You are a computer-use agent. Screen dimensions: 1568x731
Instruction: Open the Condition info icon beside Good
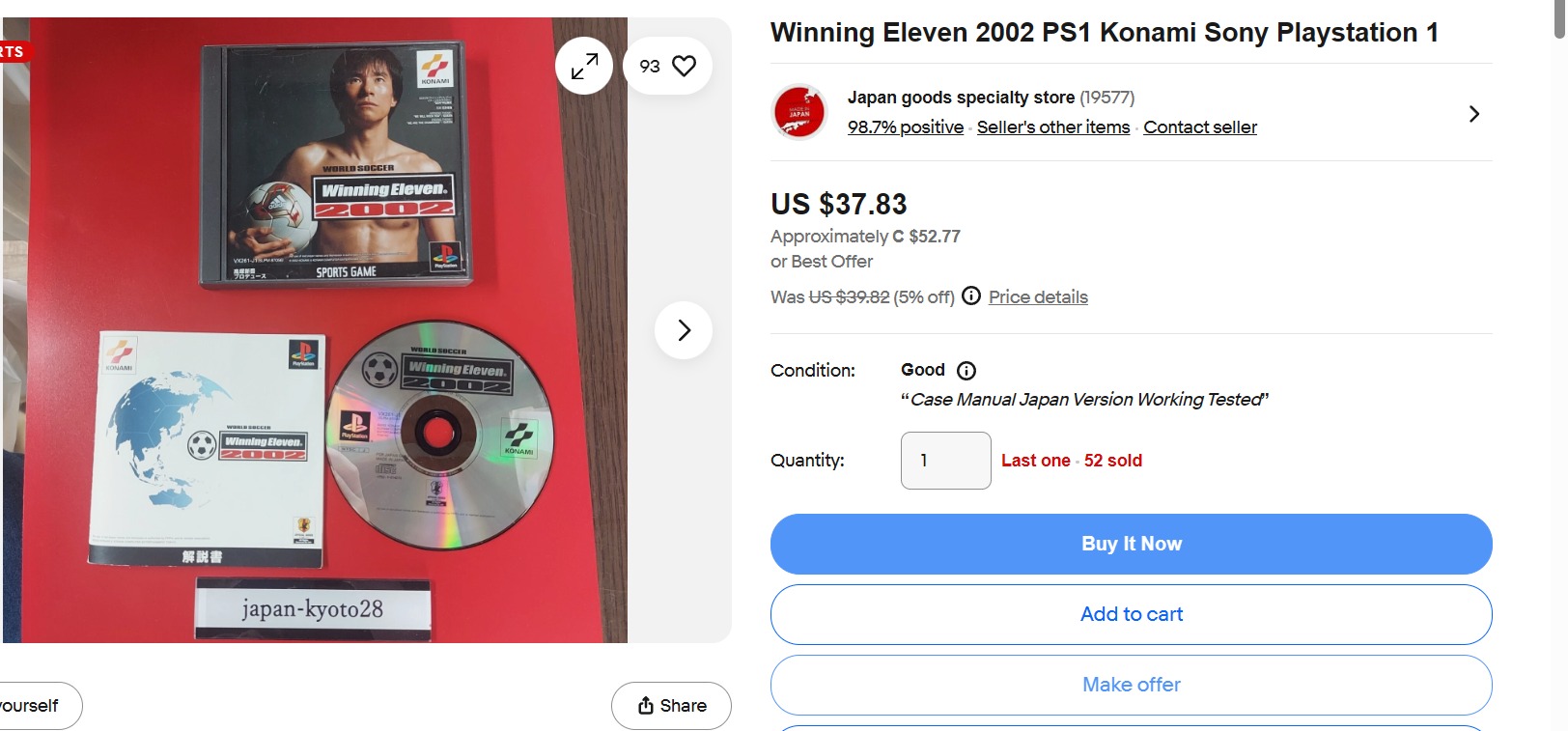pyautogui.click(x=966, y=371)
